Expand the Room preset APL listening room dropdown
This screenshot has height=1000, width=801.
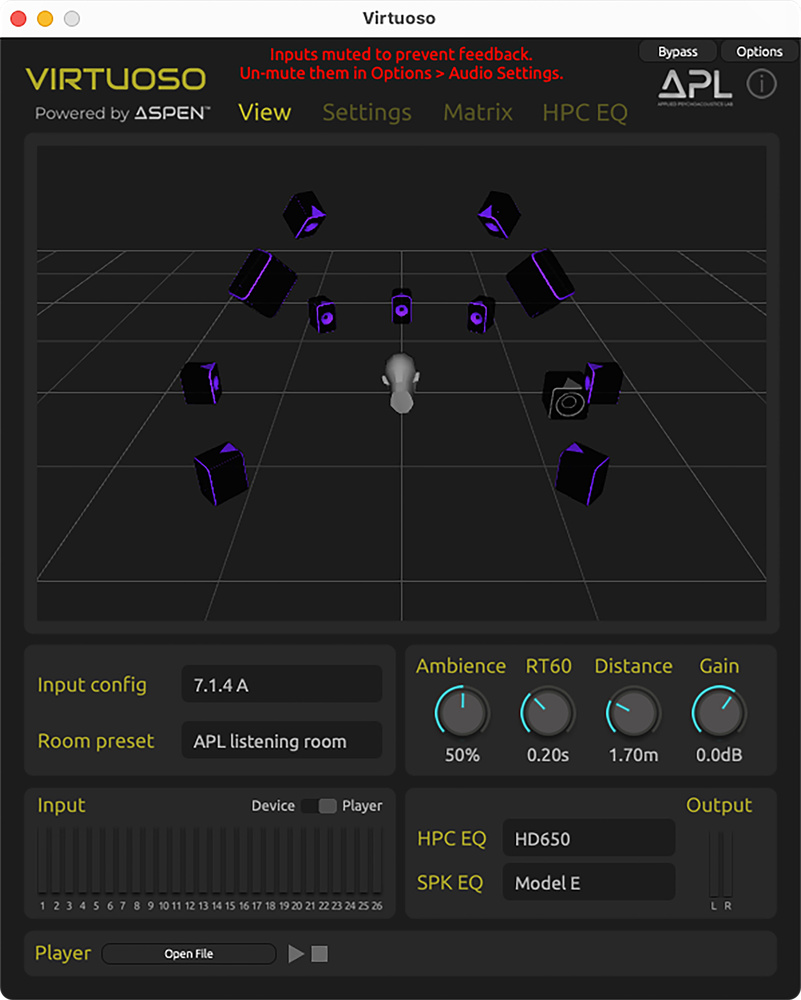coord(281,741)
